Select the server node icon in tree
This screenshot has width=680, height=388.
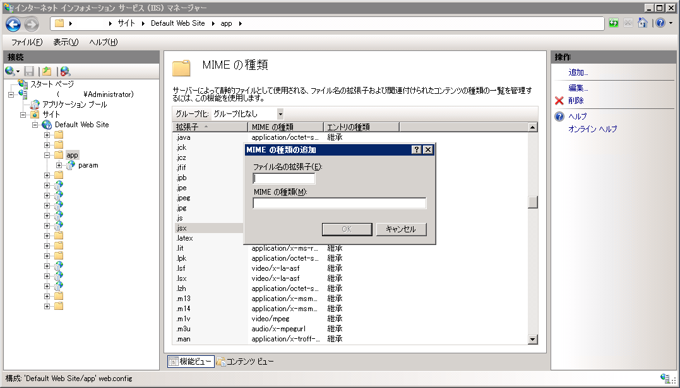click(x=23, y=94)
